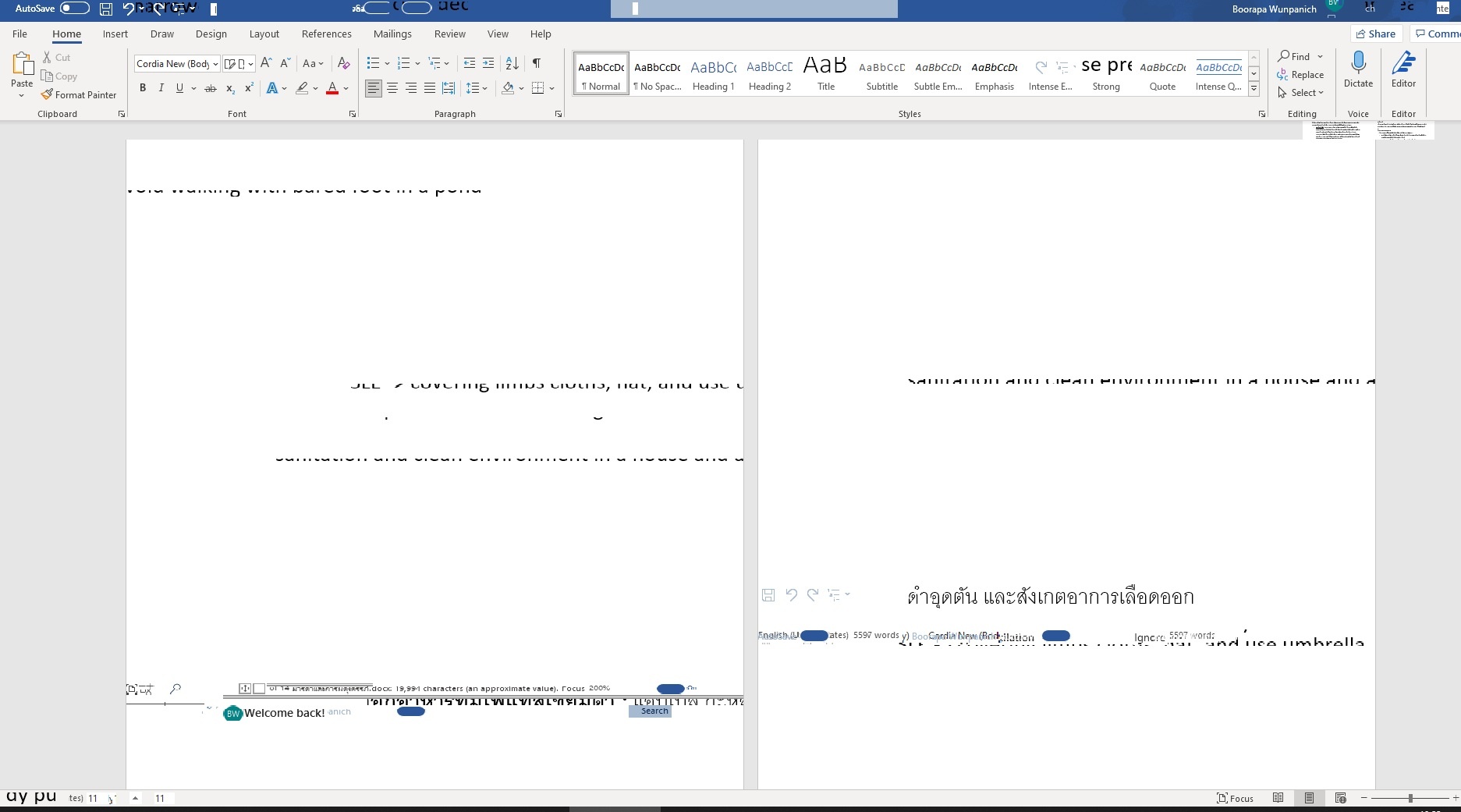Switch to Focus mode in status bar
Image resolution: width=1461 pixels, height=812 pixels.
pyautogui.click(x=1235, y=798)
